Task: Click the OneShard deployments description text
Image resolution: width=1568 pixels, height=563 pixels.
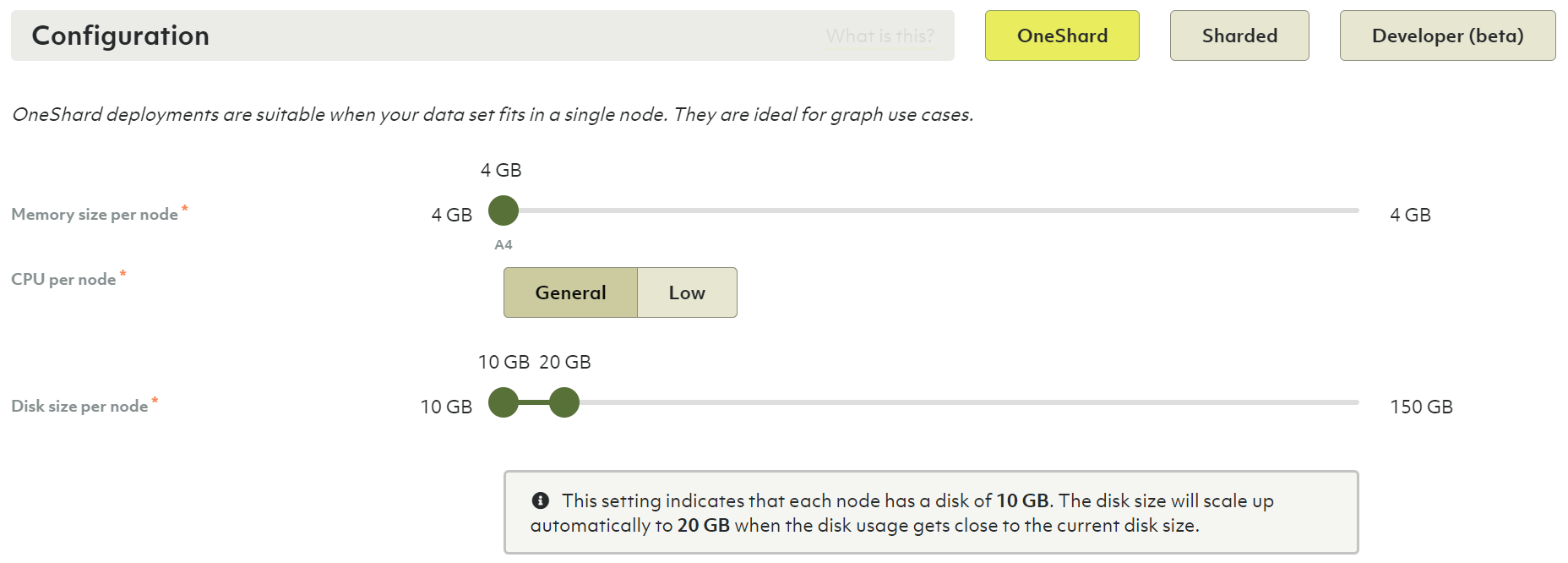Action: pyautogui.click(x=493, y=115)
